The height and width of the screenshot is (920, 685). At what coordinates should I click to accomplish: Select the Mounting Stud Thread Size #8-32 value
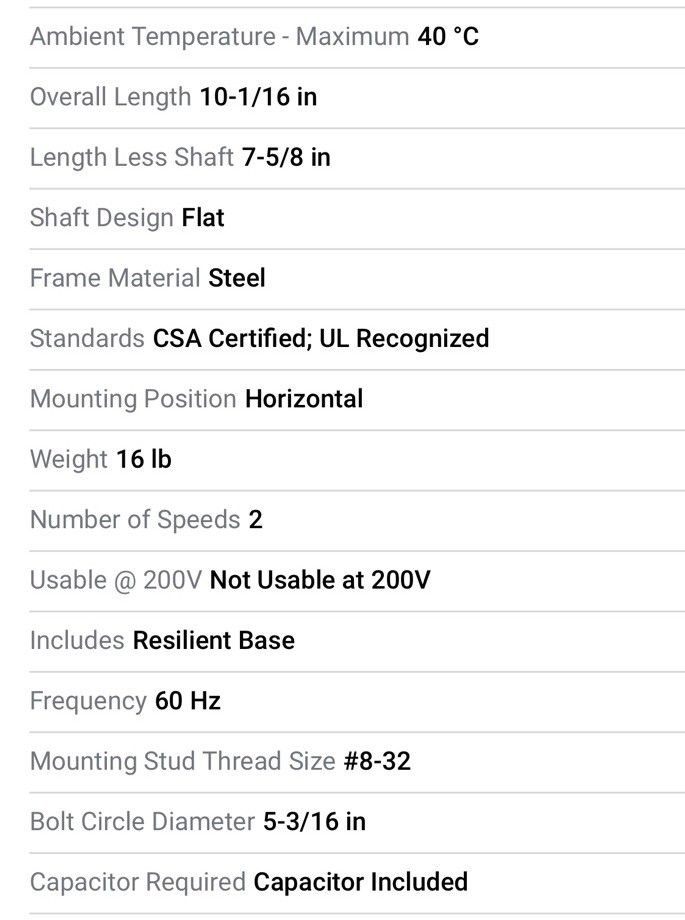pos(377,762)
